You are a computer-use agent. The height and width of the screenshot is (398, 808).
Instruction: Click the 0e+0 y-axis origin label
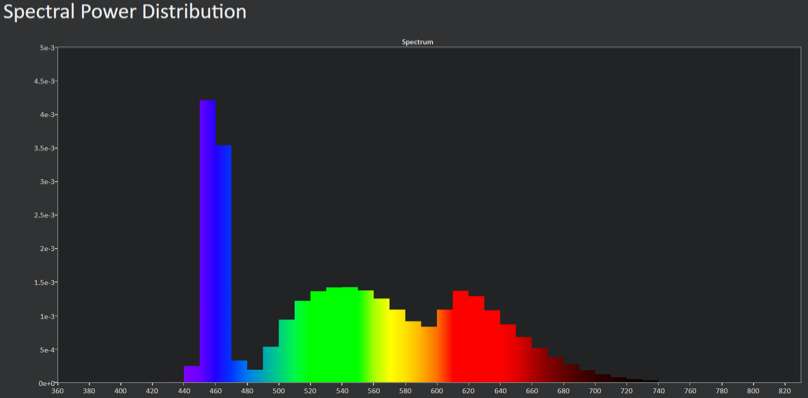click(x=47, y=383)
